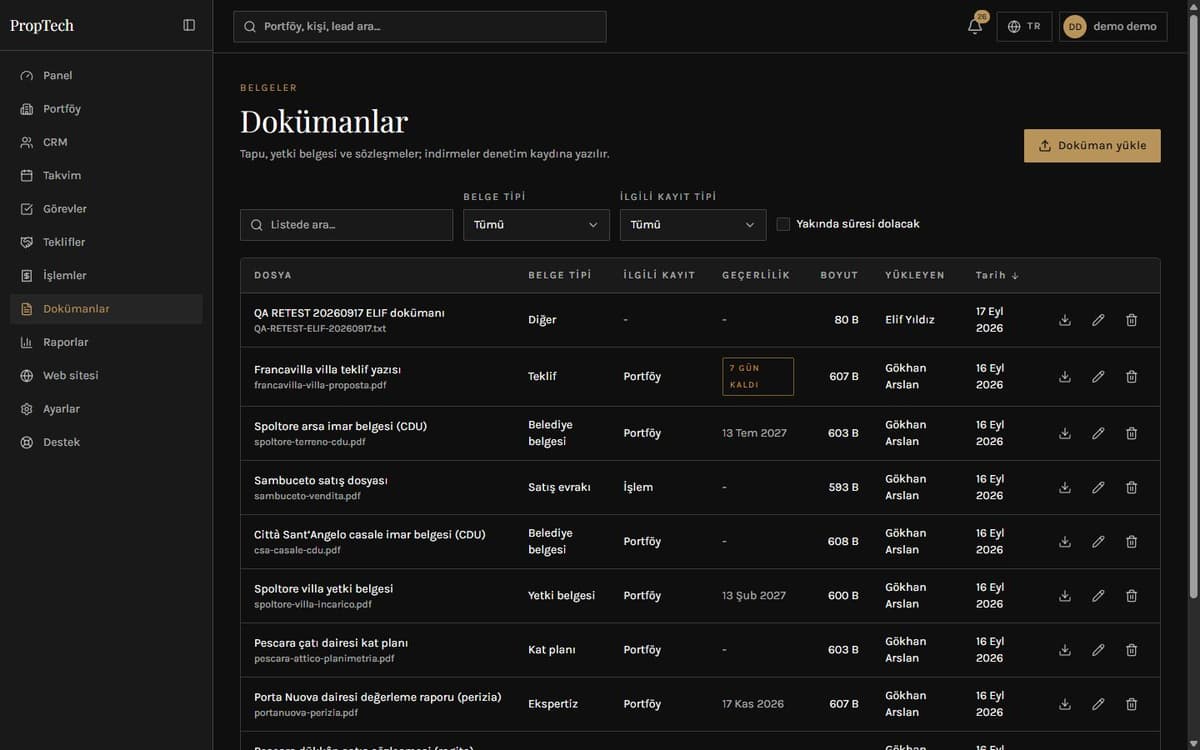
Task: Open Ayarlar from the sidebar
Action: coord(106,409)
